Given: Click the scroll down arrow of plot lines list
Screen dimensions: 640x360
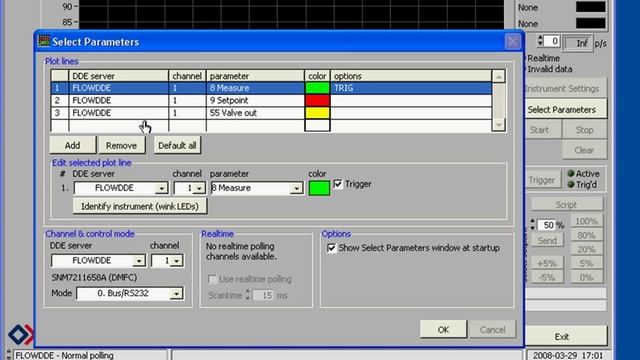Looking at the screenshot, I should [x=498, y=125].
